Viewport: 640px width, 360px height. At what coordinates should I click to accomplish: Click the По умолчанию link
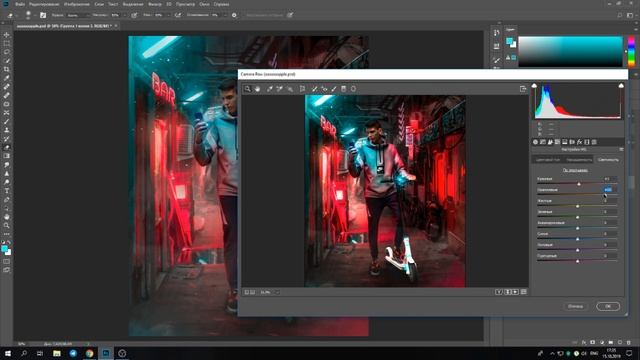point(575,170)
